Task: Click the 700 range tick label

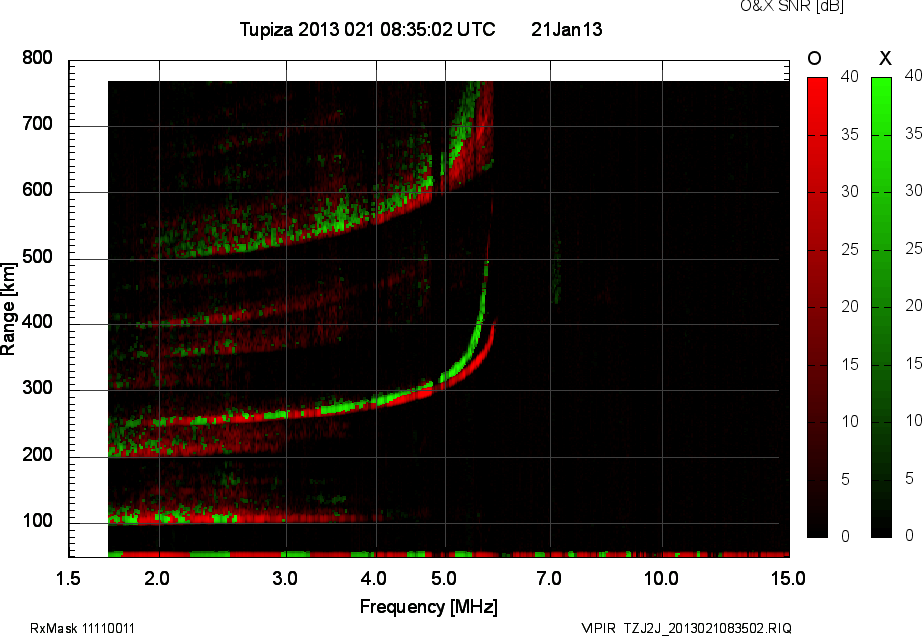Action: point(38,124)
